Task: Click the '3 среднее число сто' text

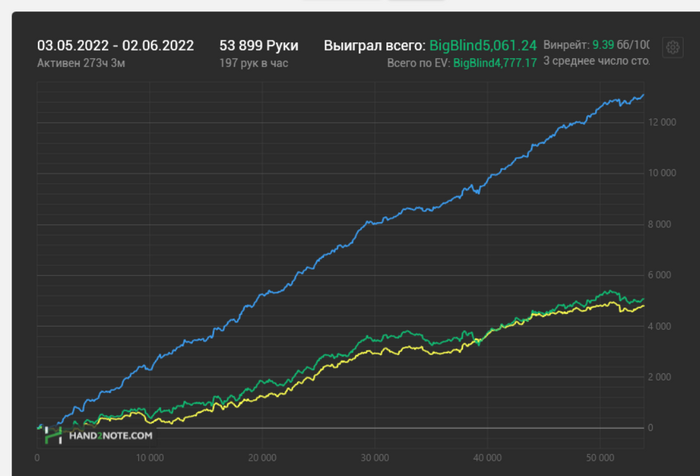Action: pos(596,61)
